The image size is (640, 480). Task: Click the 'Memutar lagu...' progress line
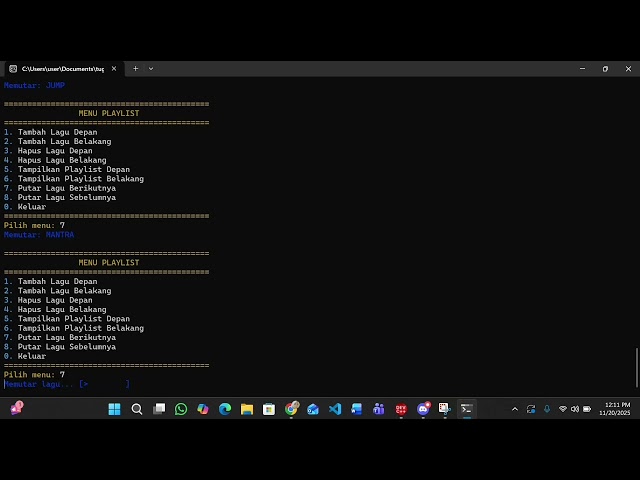tap(67, 384)
